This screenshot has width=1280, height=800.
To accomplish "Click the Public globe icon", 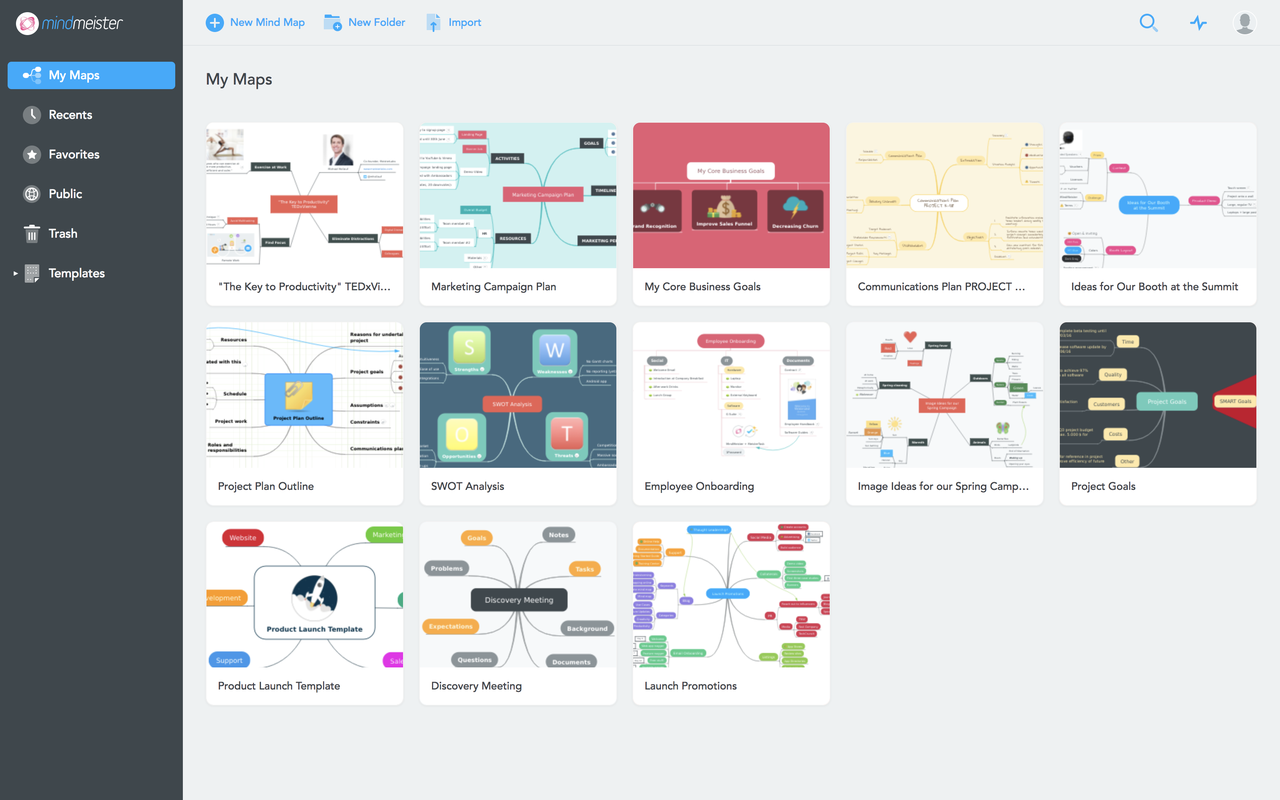I will click(31, 193).
